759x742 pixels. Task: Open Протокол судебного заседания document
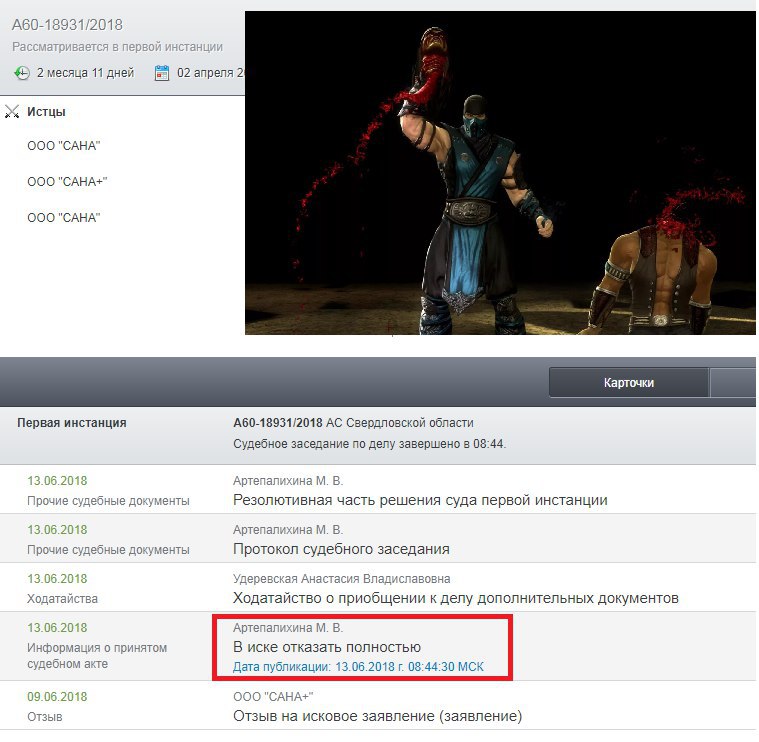pos(341,549)
